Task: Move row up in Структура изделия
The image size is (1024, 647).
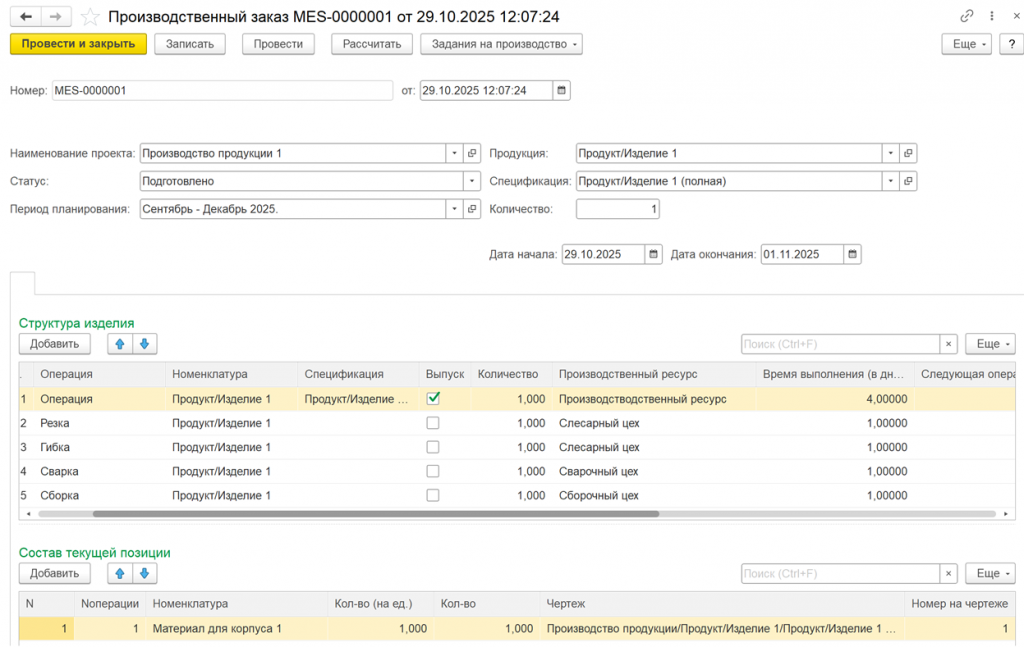Action: pos(121,344)
